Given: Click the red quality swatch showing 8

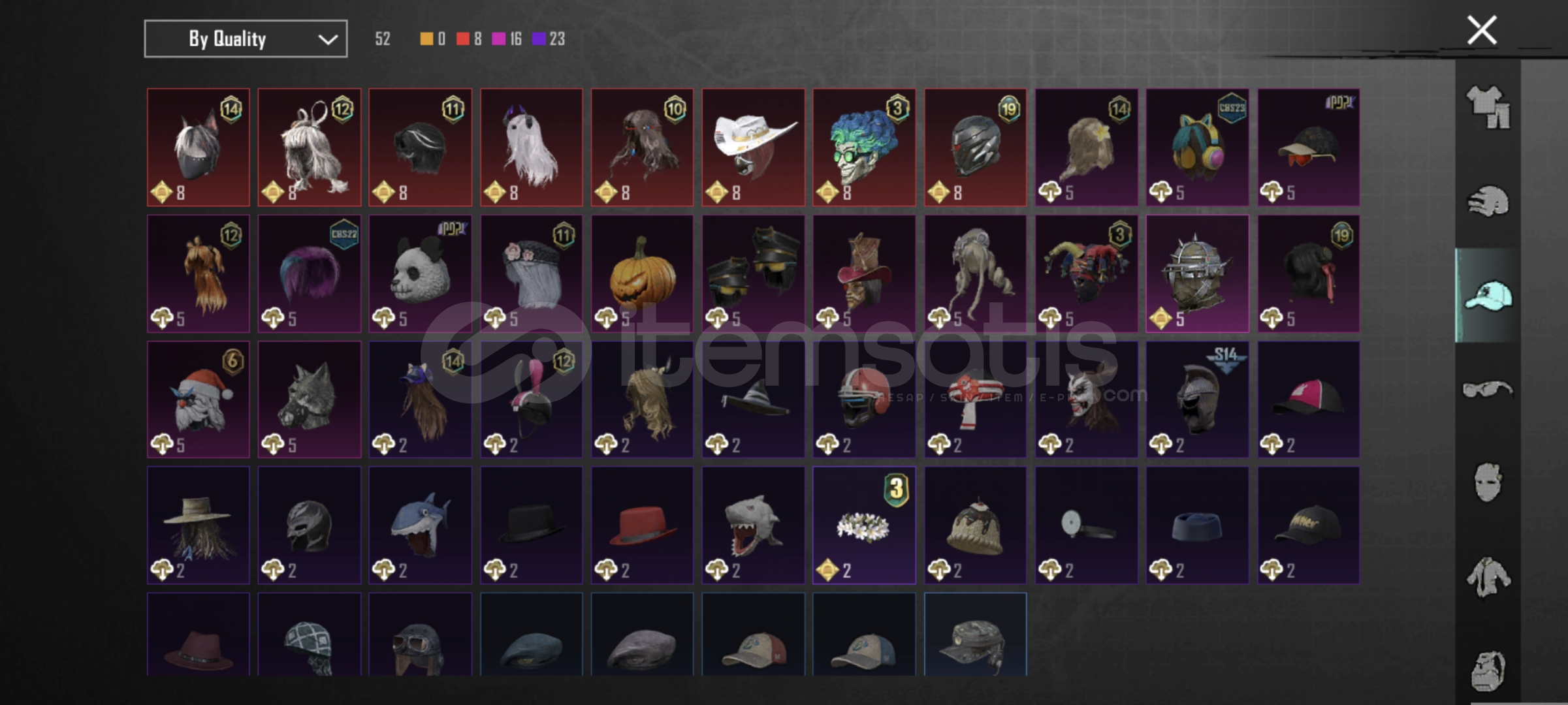Looking at the screenshot, I should (463, 39).
